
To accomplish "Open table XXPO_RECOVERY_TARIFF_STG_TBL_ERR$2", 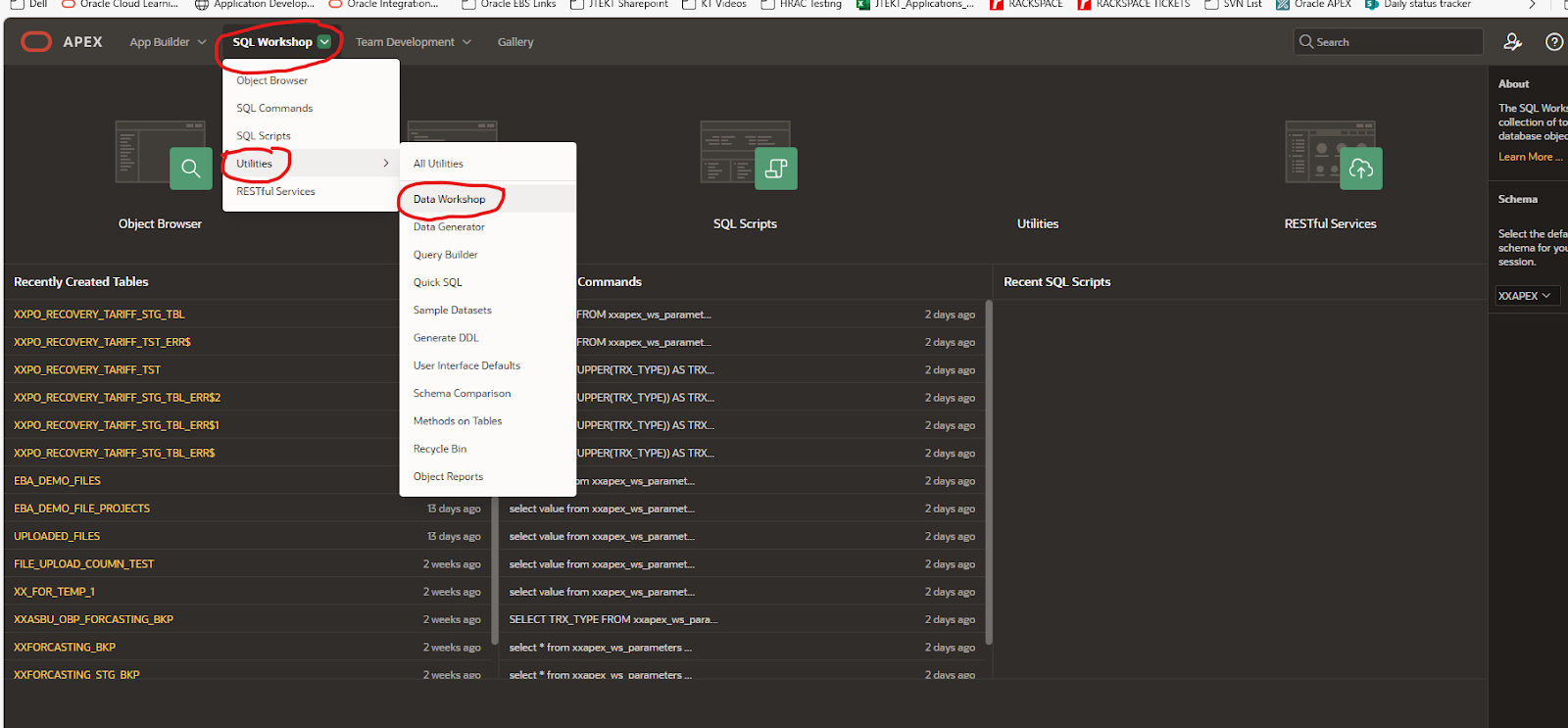I will [x=118, y=398].
